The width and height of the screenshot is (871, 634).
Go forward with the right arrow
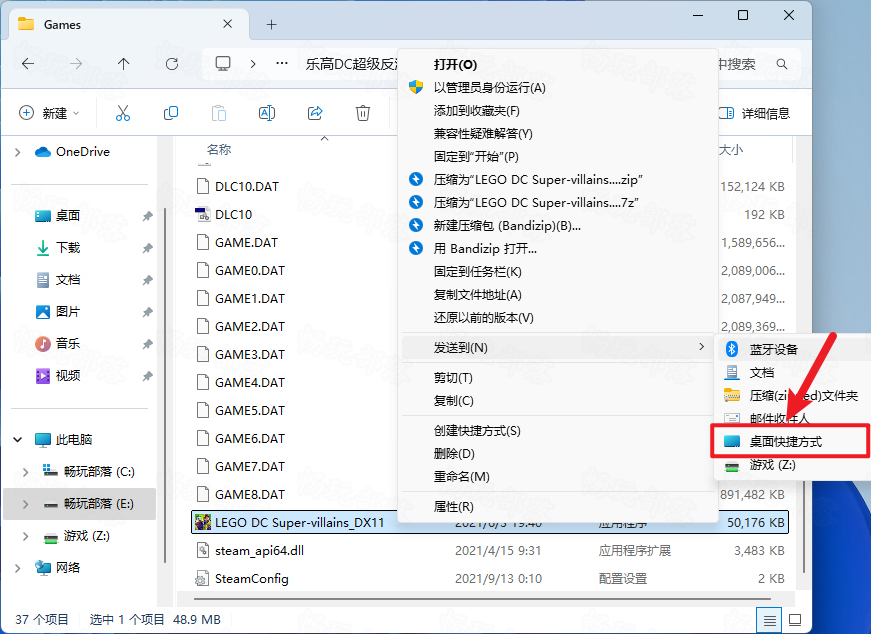(76, 64)
